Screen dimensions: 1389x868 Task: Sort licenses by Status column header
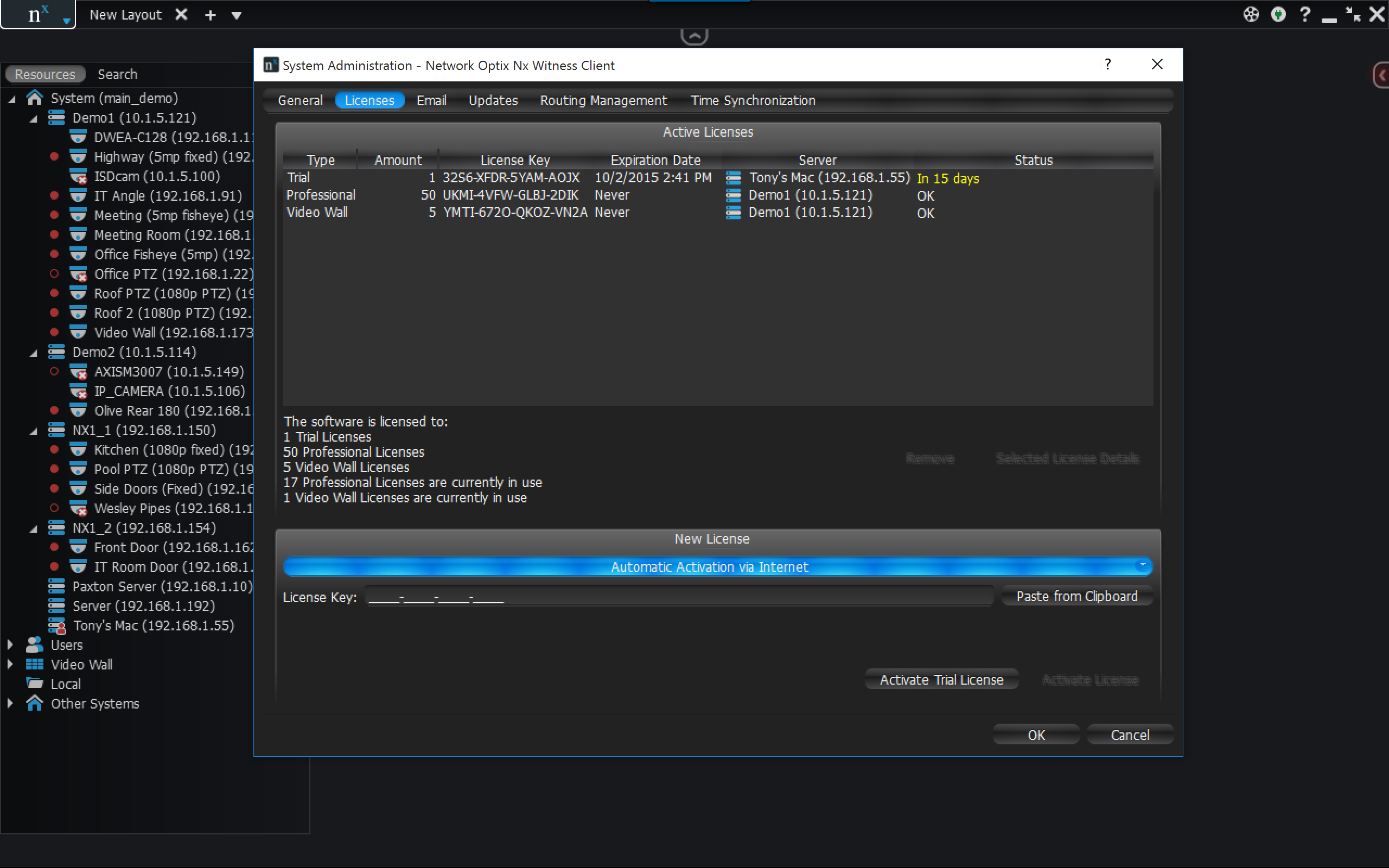pos(1033,160)
